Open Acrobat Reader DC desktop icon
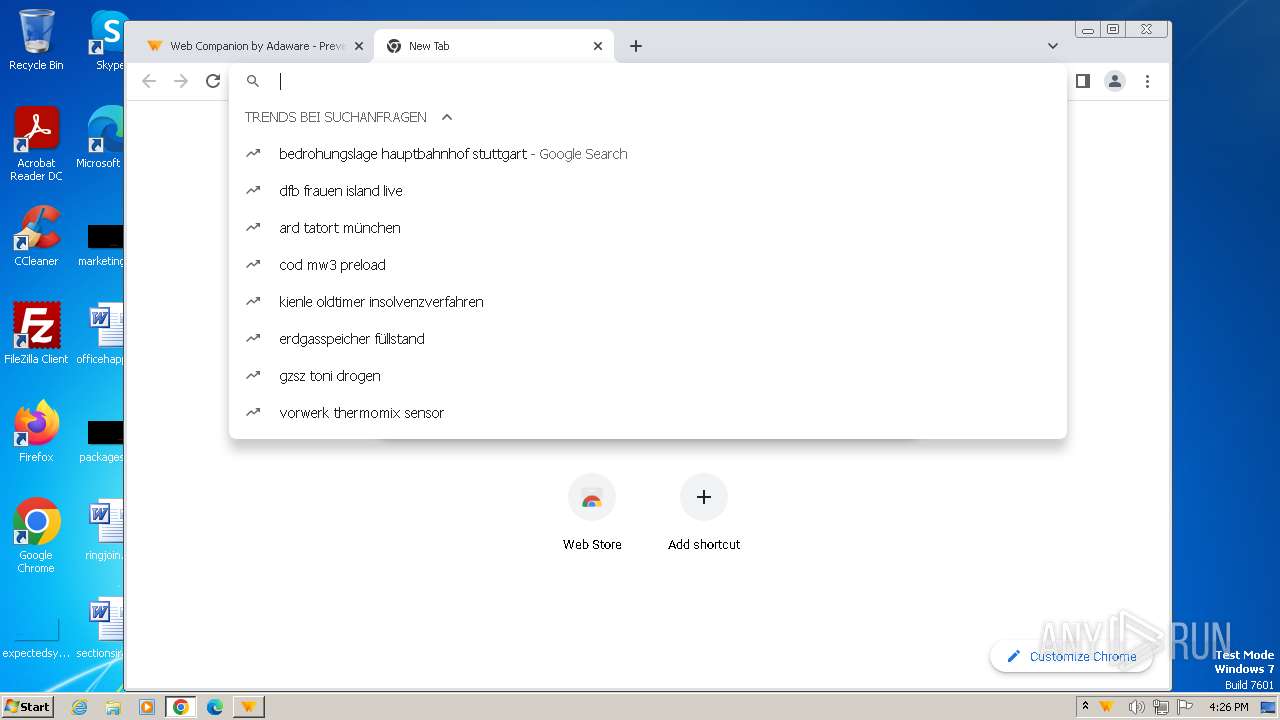 coord(36,144)
